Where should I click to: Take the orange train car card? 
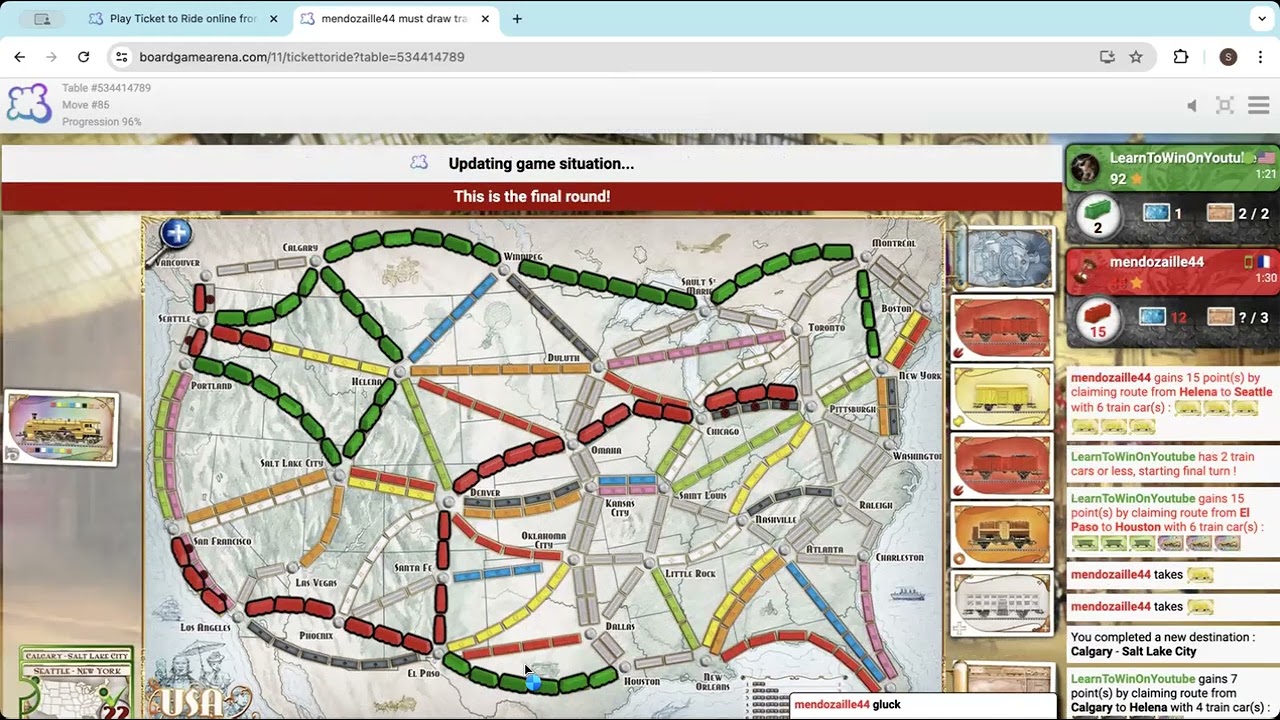click(1002, 535)
